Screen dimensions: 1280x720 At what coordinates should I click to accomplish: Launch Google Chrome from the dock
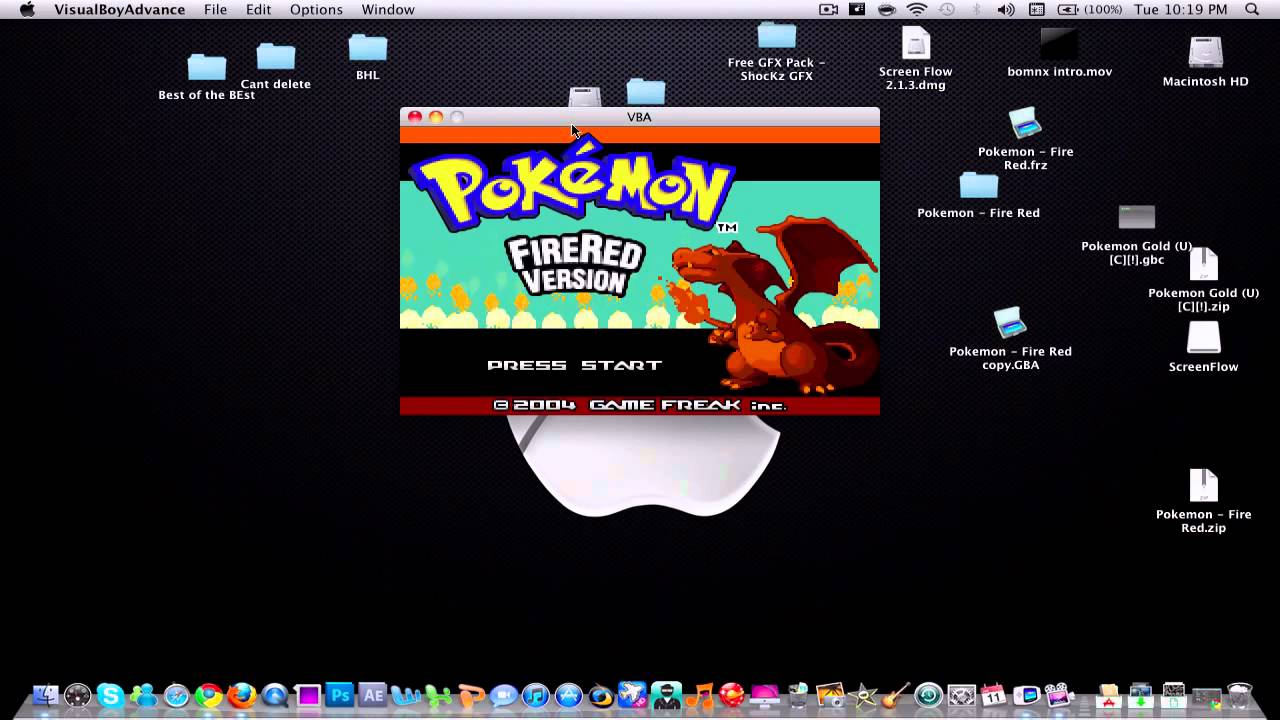click(x=209, y=695)
